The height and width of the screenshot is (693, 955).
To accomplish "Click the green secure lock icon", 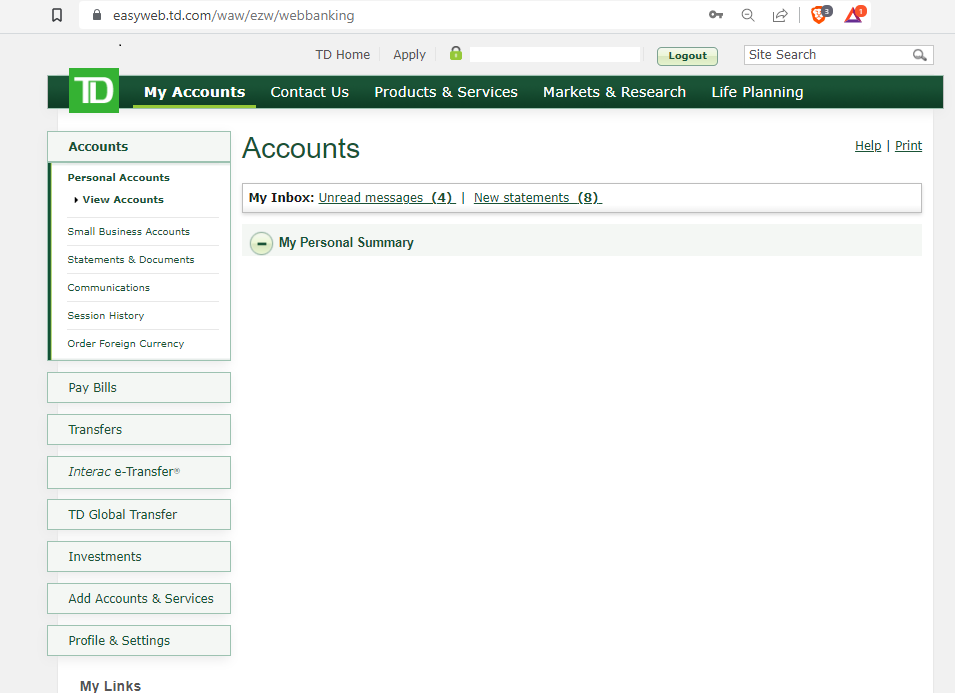I will click(x=456, y=54).
